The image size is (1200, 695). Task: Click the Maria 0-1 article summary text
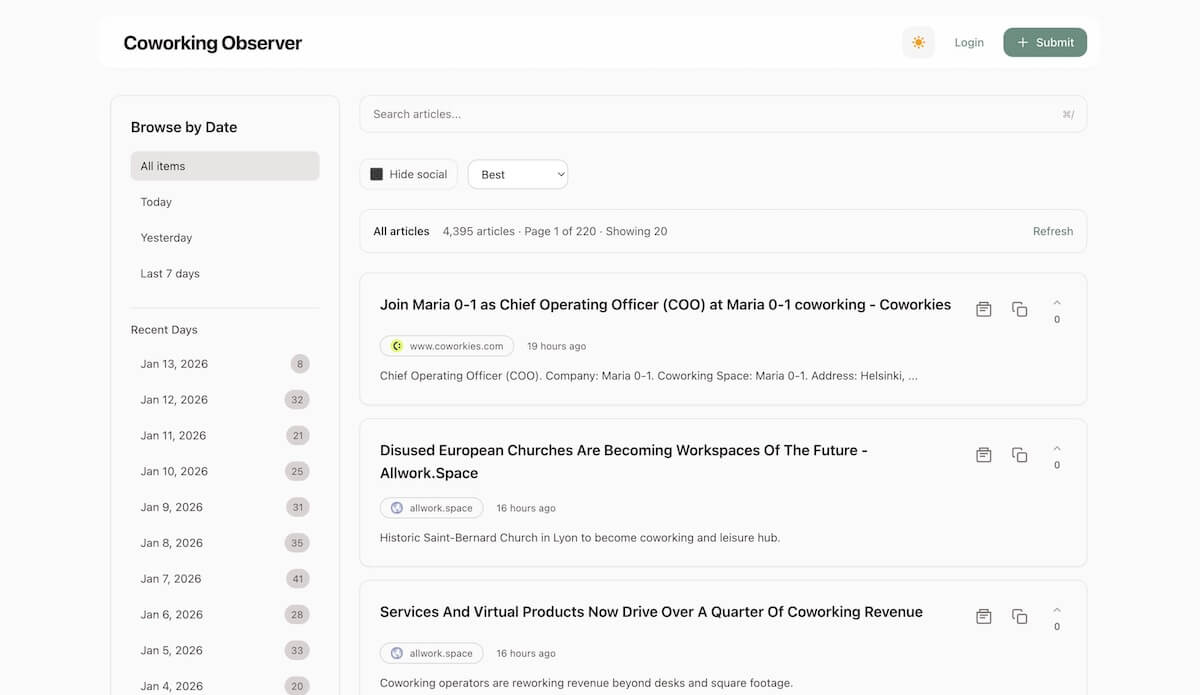click(x=649, y=376)
